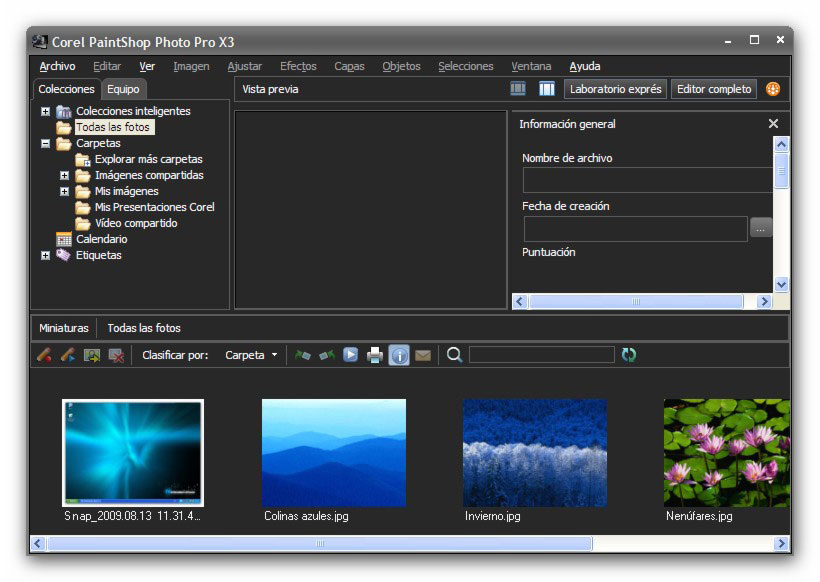This screenshot has width=820, height=582.
Task: Click the printer icon
Action: click(x=374, y=356)
